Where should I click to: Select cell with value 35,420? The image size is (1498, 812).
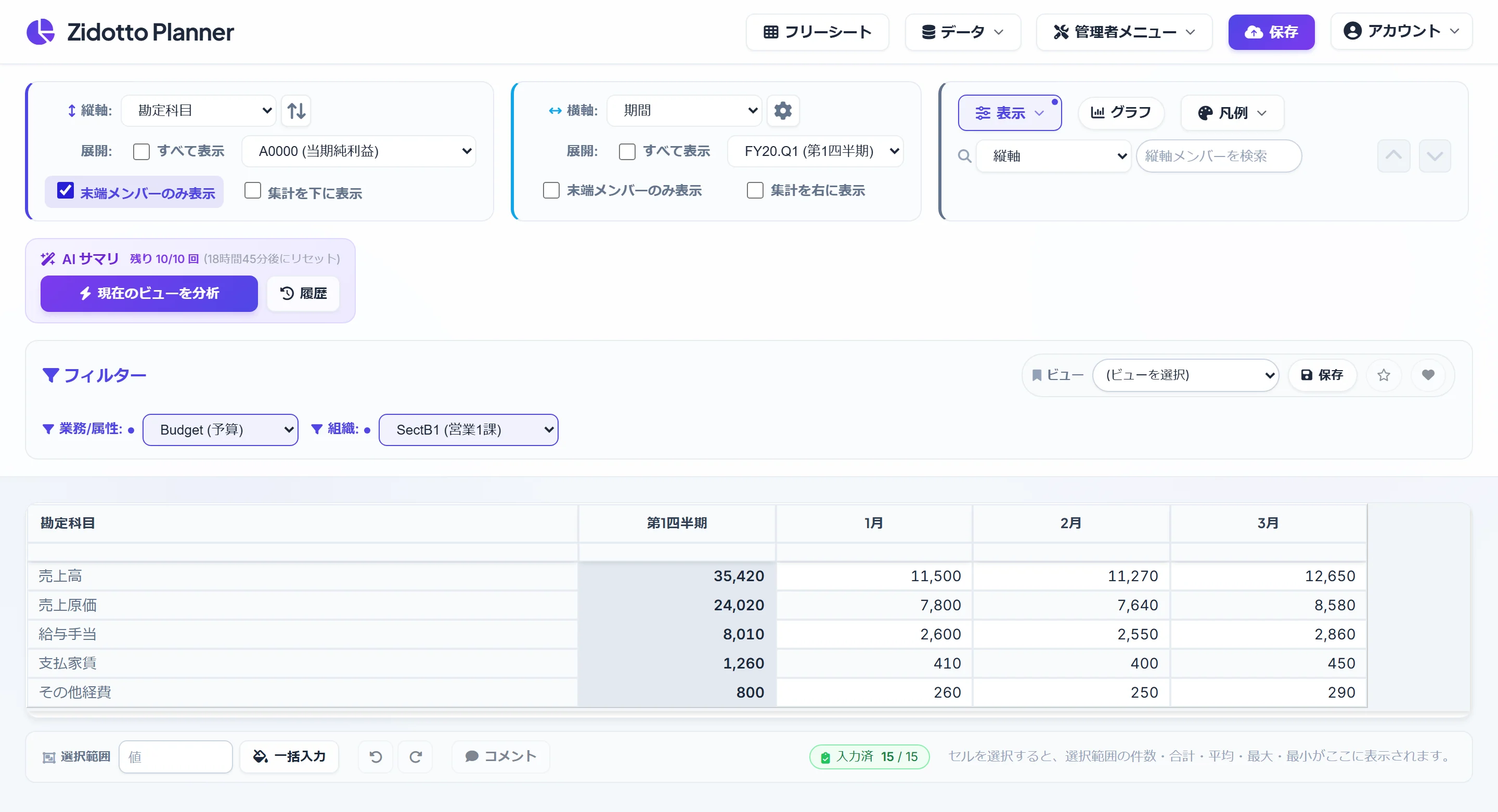point(676,576)
